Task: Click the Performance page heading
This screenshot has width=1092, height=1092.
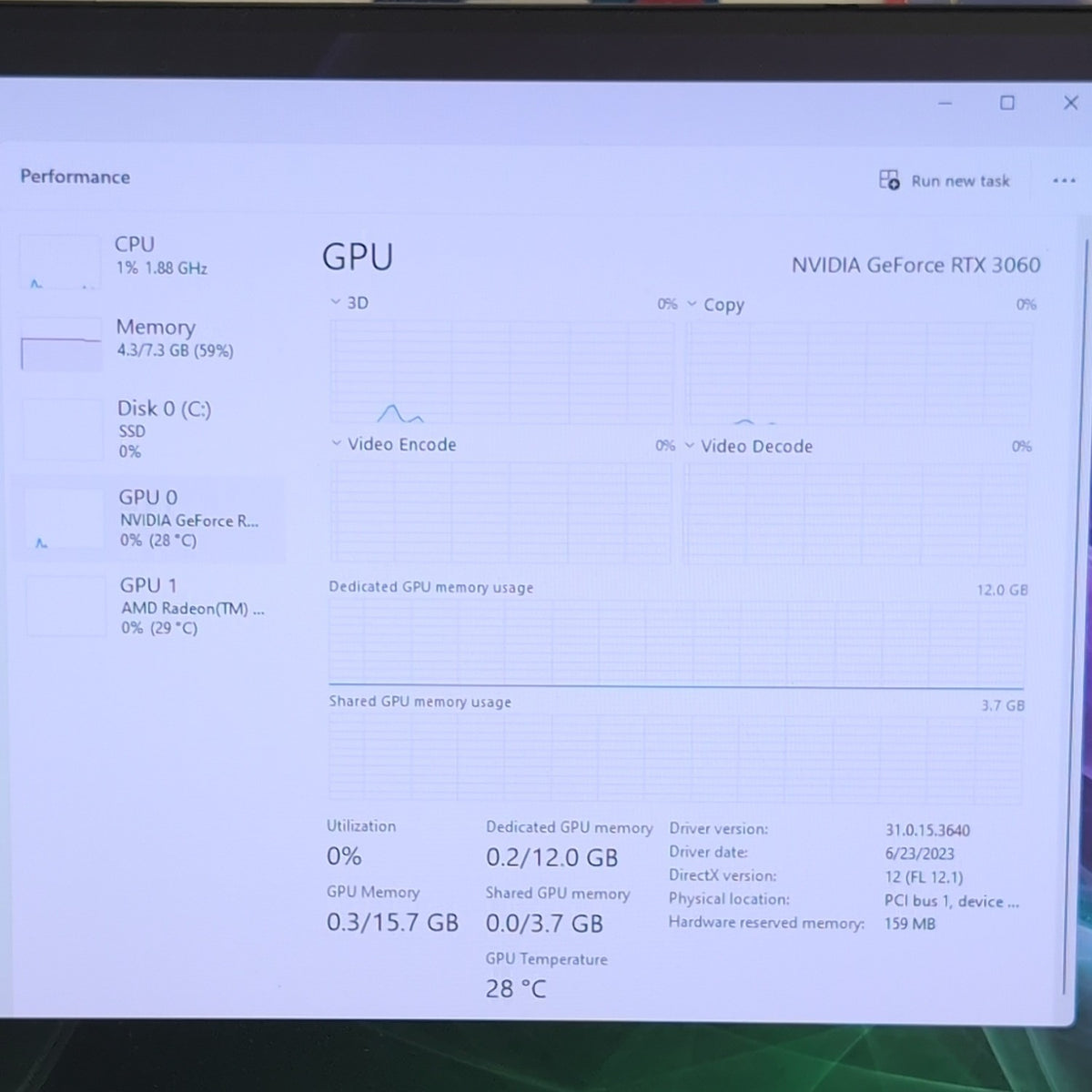Action: (x=75, y=177)
